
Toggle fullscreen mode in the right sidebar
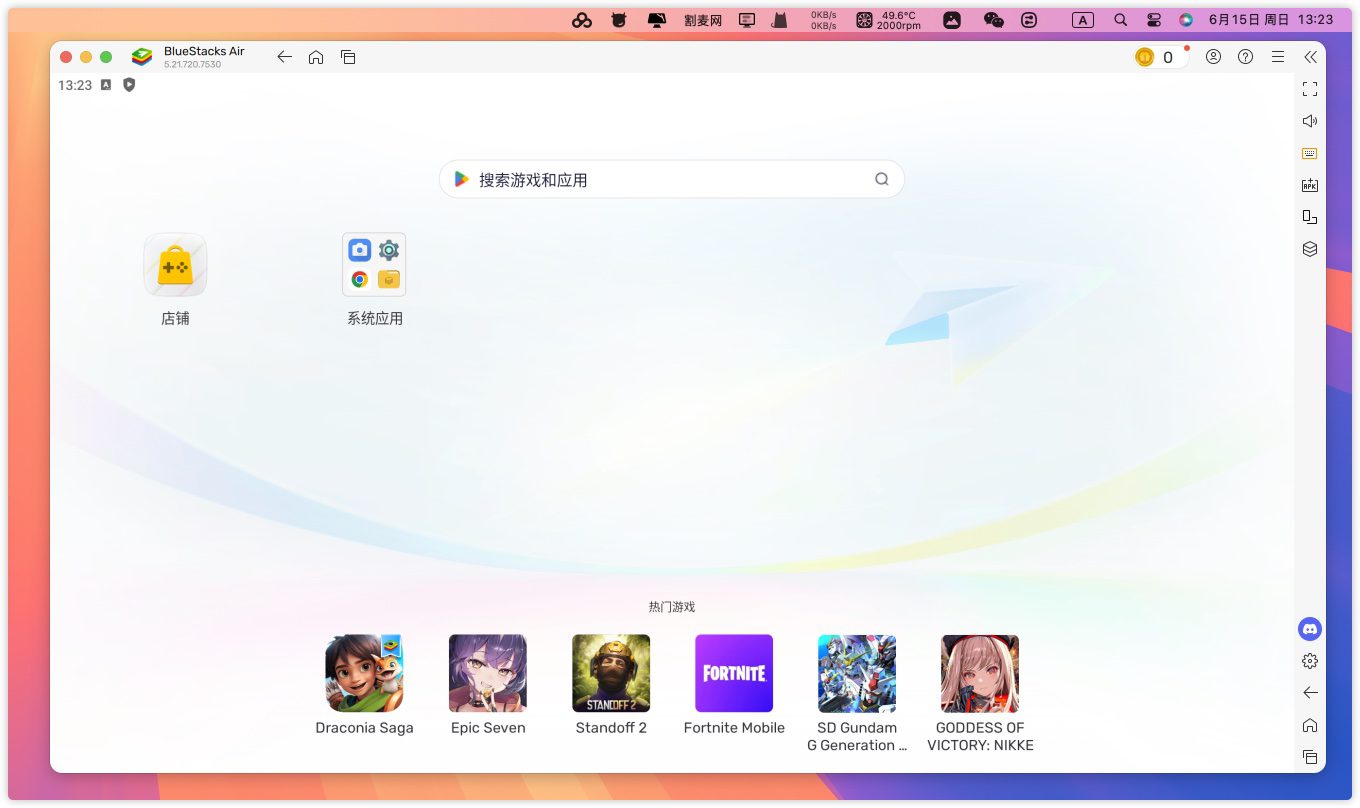1310,89
